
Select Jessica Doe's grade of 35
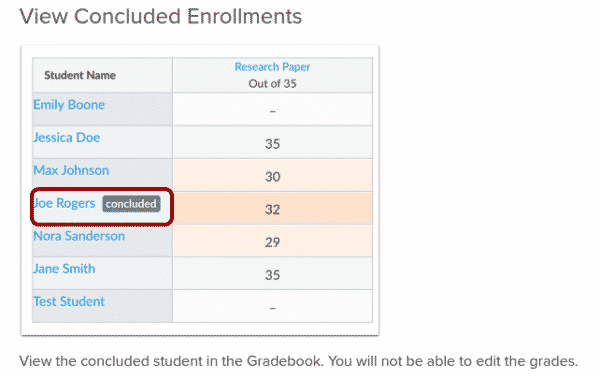click(272, 142)
